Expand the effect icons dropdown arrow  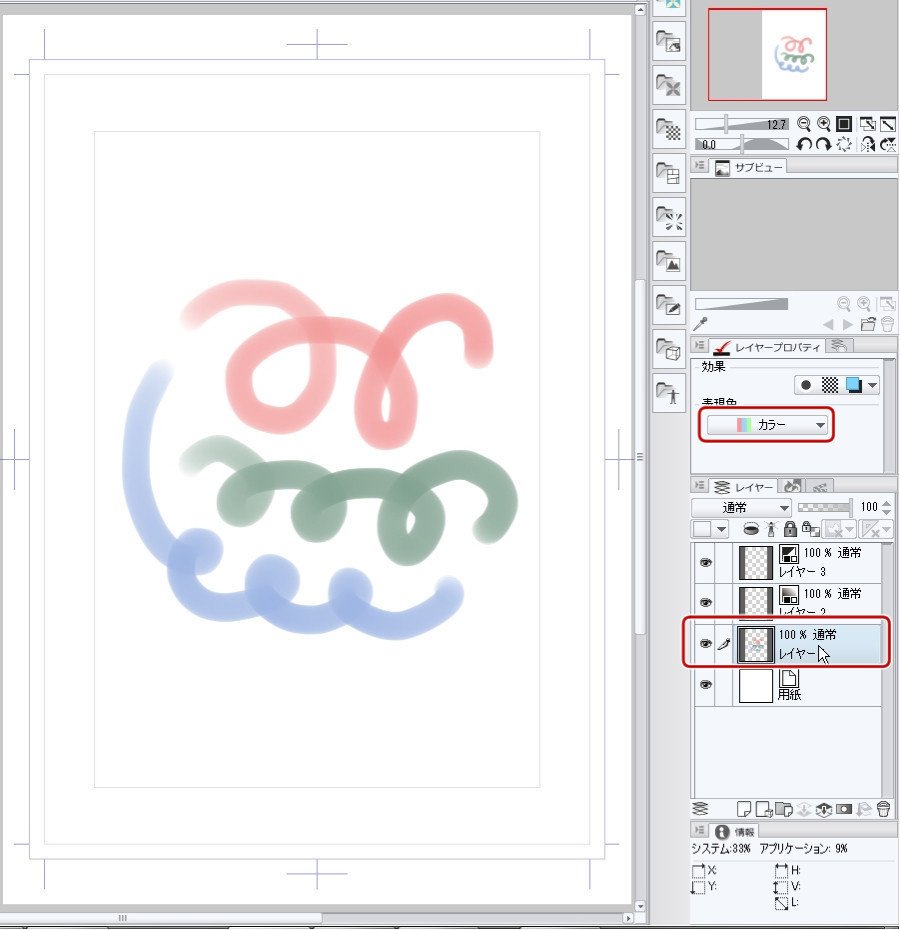[872, 386]
